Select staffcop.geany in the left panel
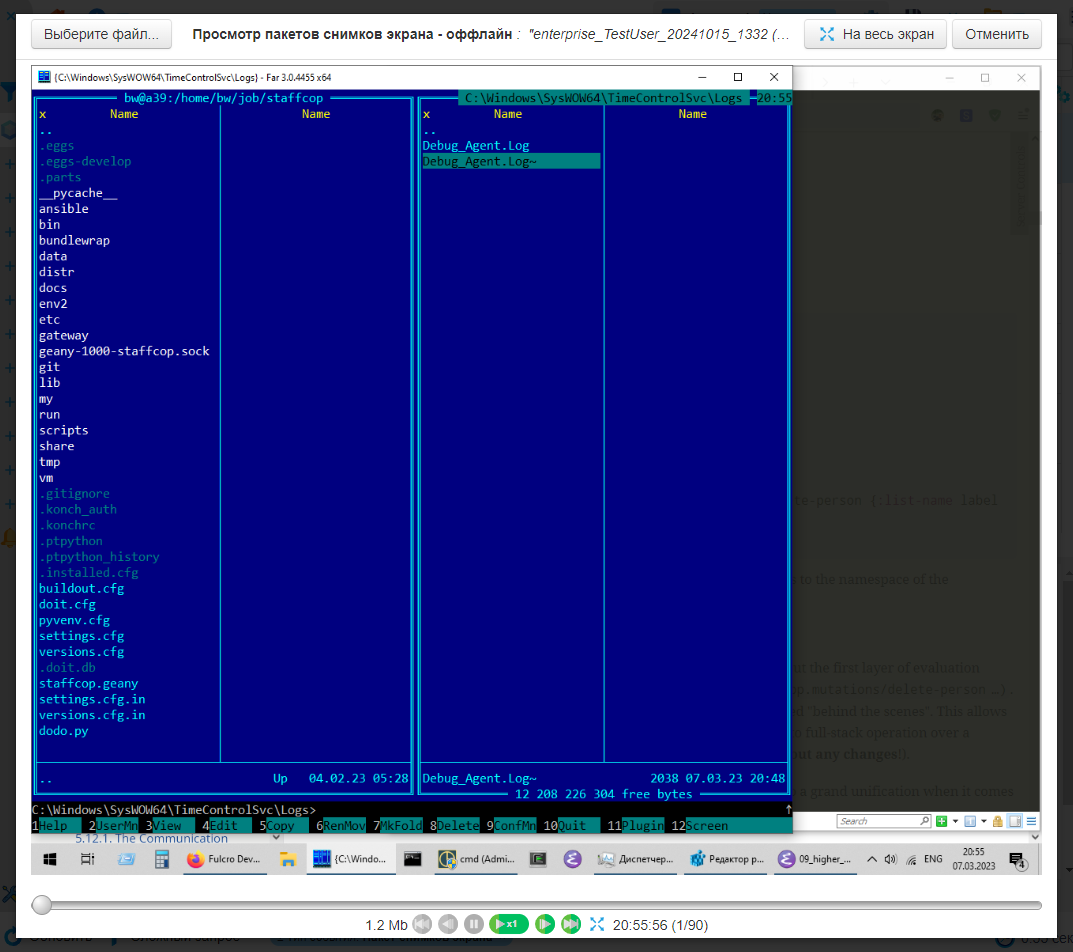This screenshot has height=952, width=1073. [89, 683]
